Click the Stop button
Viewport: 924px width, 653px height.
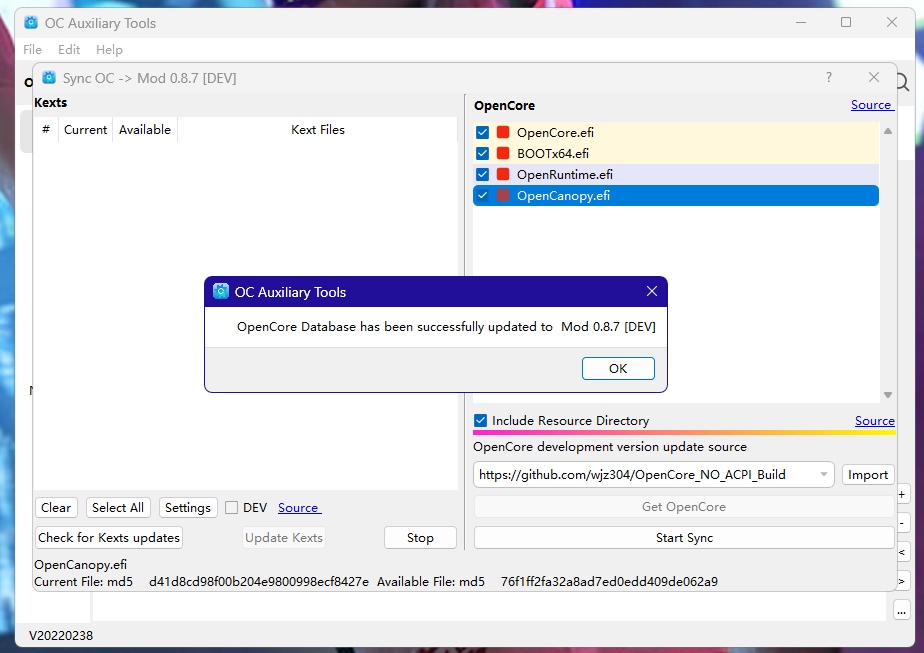(x=420, y=538)
